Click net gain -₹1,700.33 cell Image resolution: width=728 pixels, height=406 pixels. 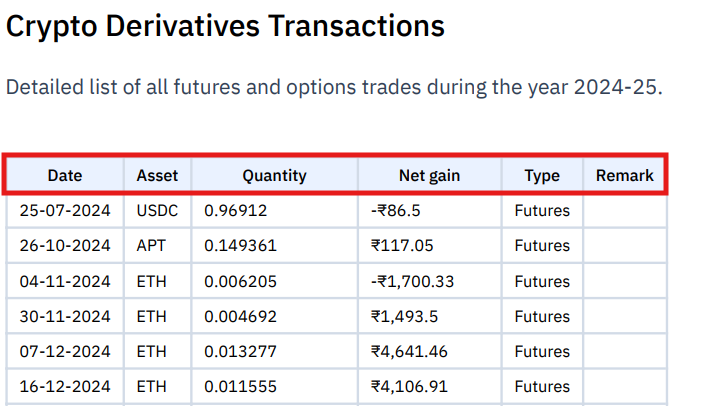click(429, 281)
